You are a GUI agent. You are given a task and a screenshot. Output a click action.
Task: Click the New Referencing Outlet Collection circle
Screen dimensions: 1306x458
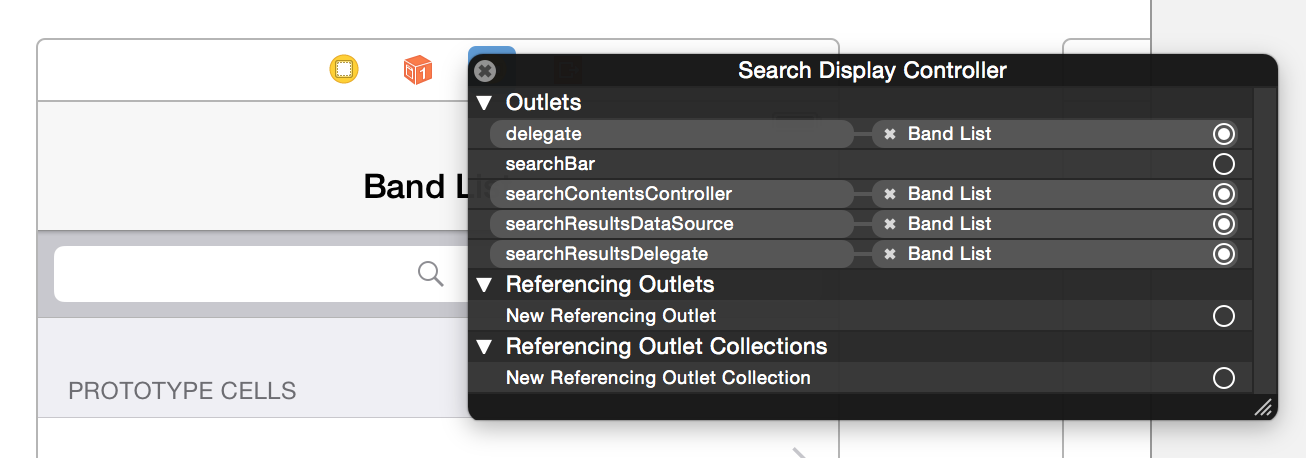point(1223,378)
